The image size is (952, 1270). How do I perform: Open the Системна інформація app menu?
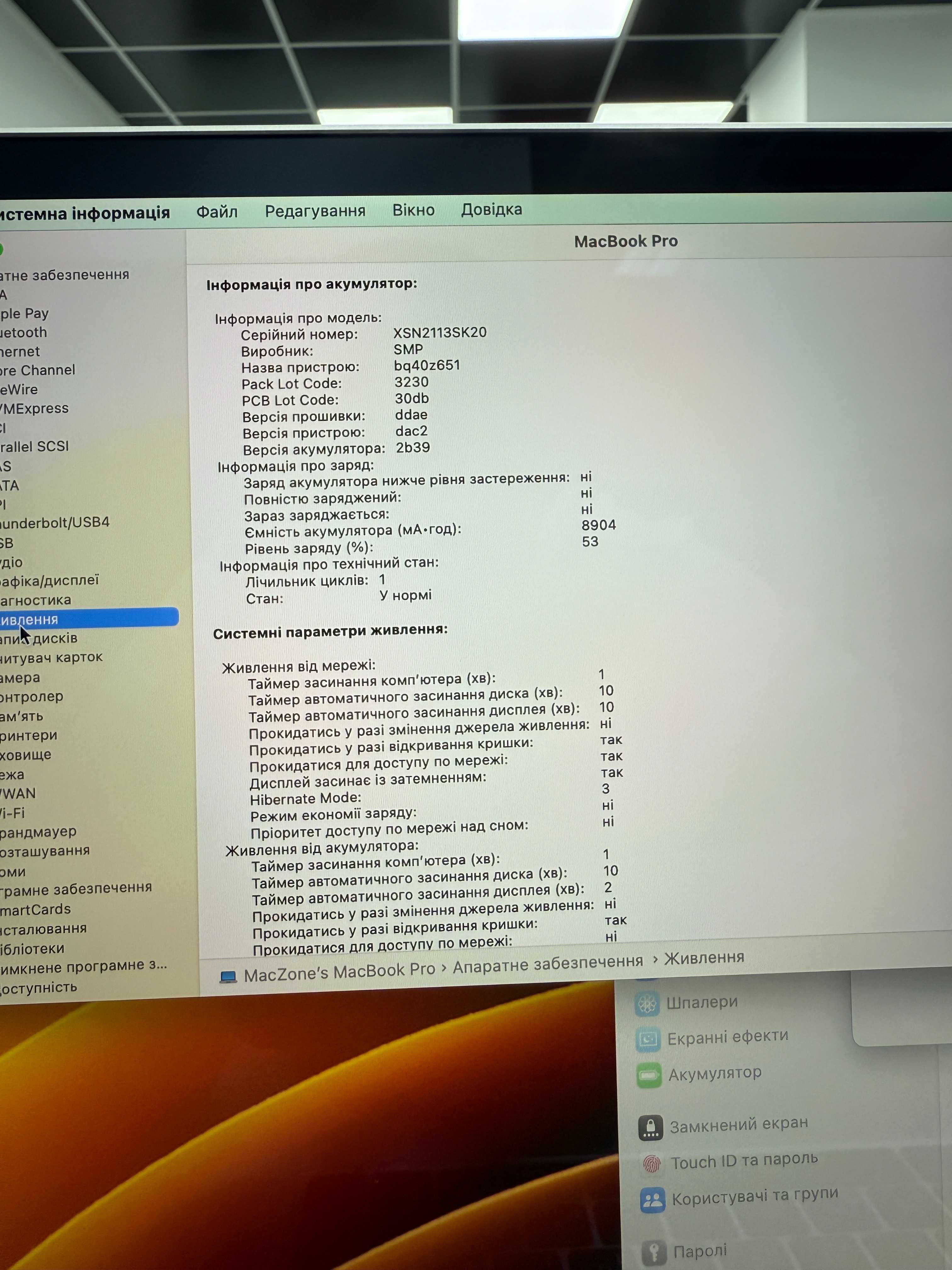click(85, 214)
